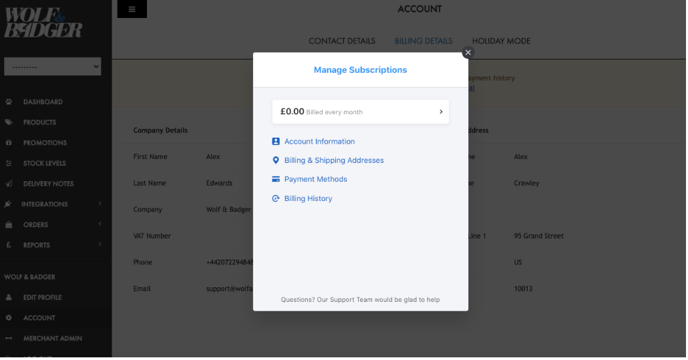
Task: Switch to Billing Details tab
Action: point(423,41)
